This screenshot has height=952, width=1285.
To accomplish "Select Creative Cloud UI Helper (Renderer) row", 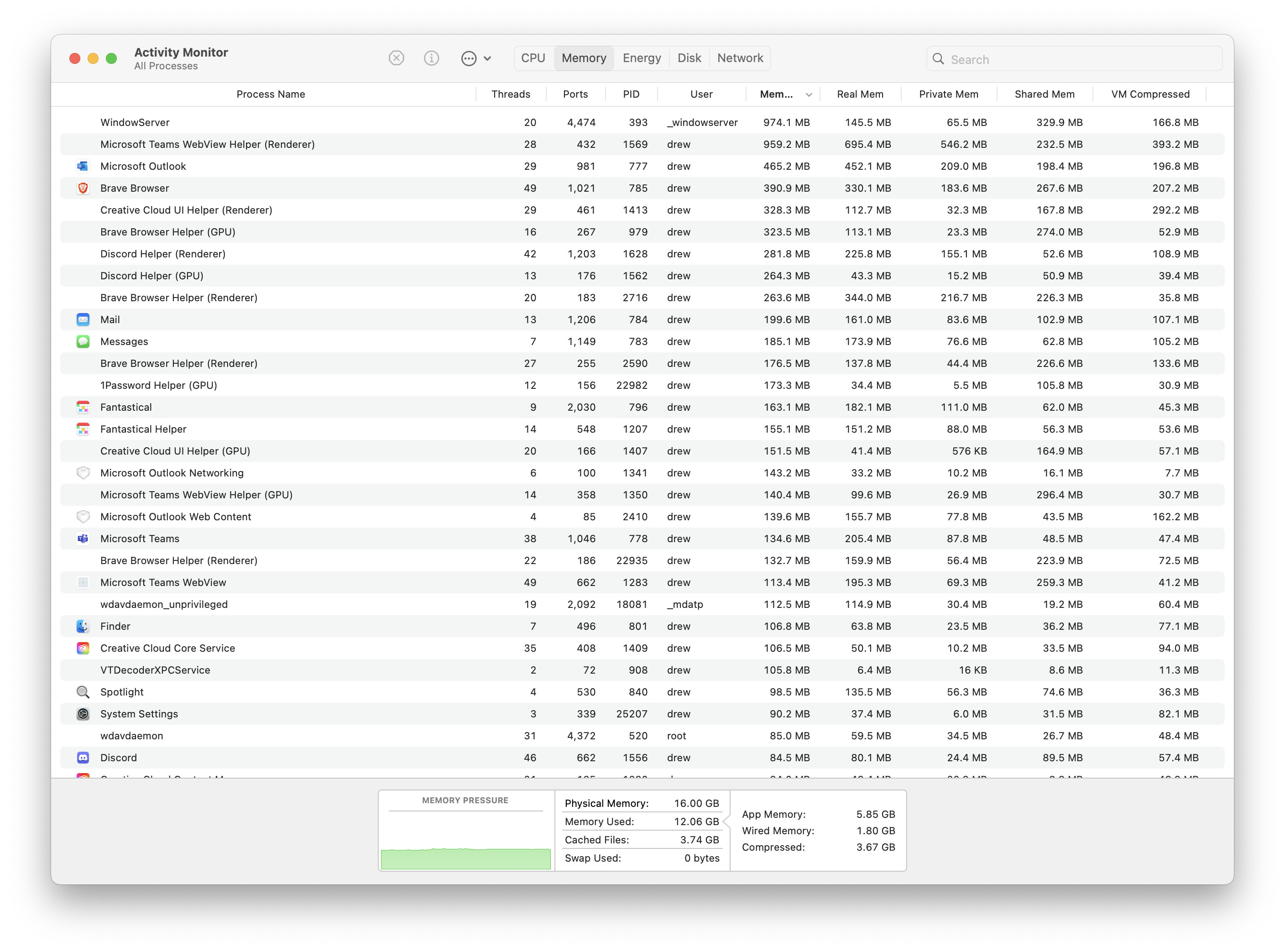I will (642, 210).
